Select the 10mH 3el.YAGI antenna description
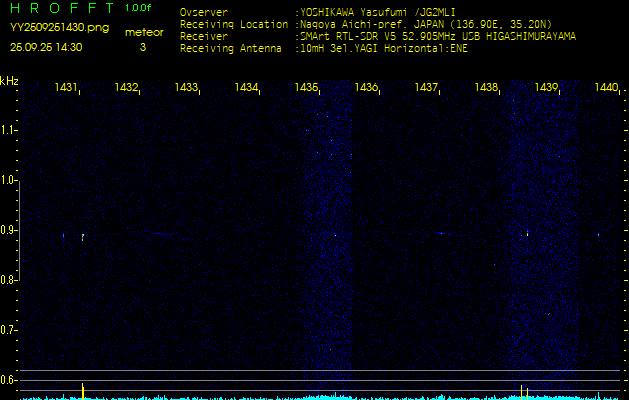The image size is (629, 400). point(384,49)
